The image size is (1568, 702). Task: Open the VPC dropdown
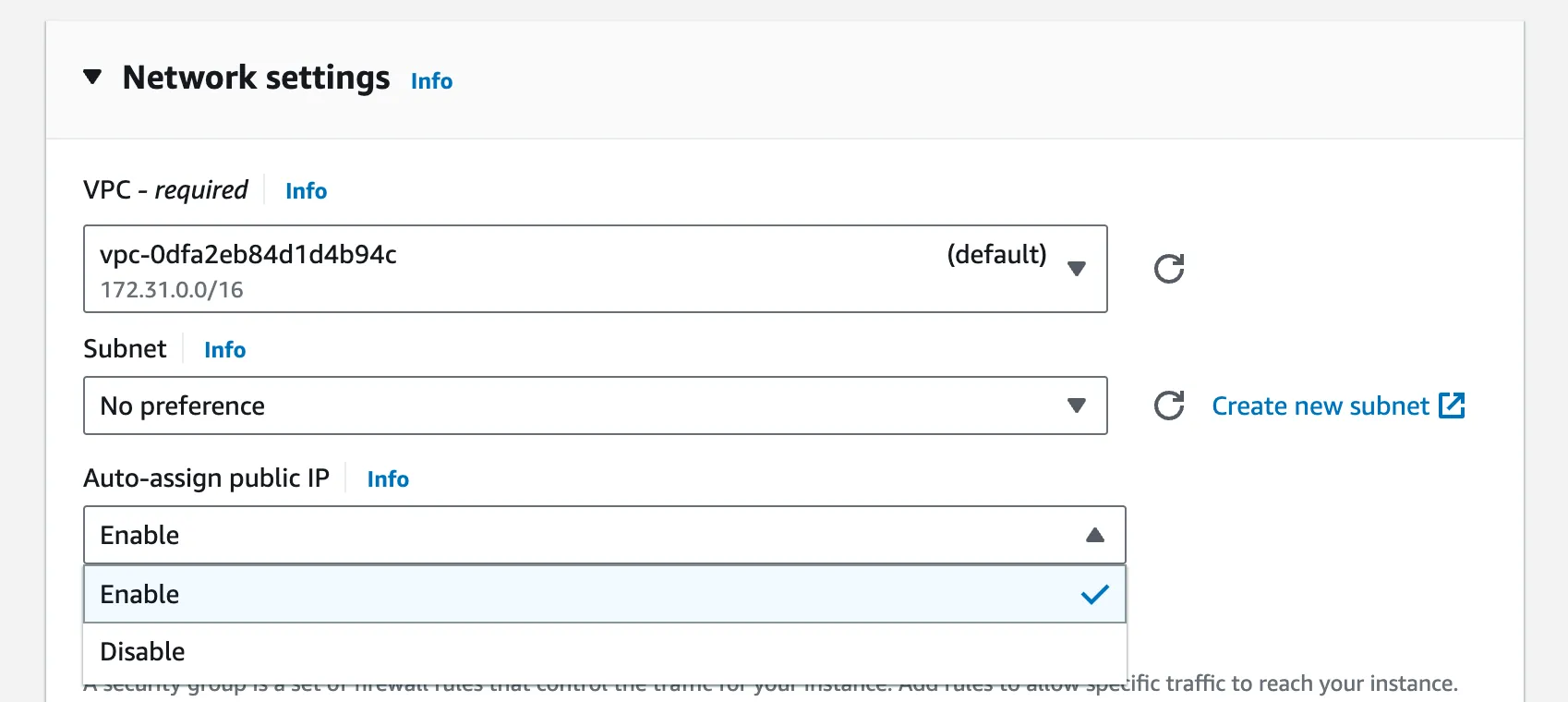tap(596, 269)
